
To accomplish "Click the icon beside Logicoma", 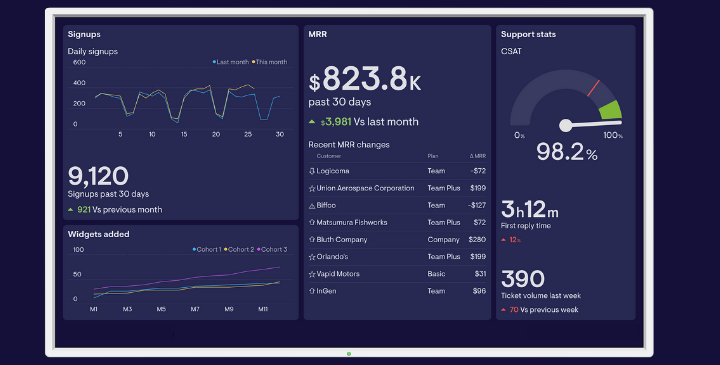I will (x=312, y=171).
